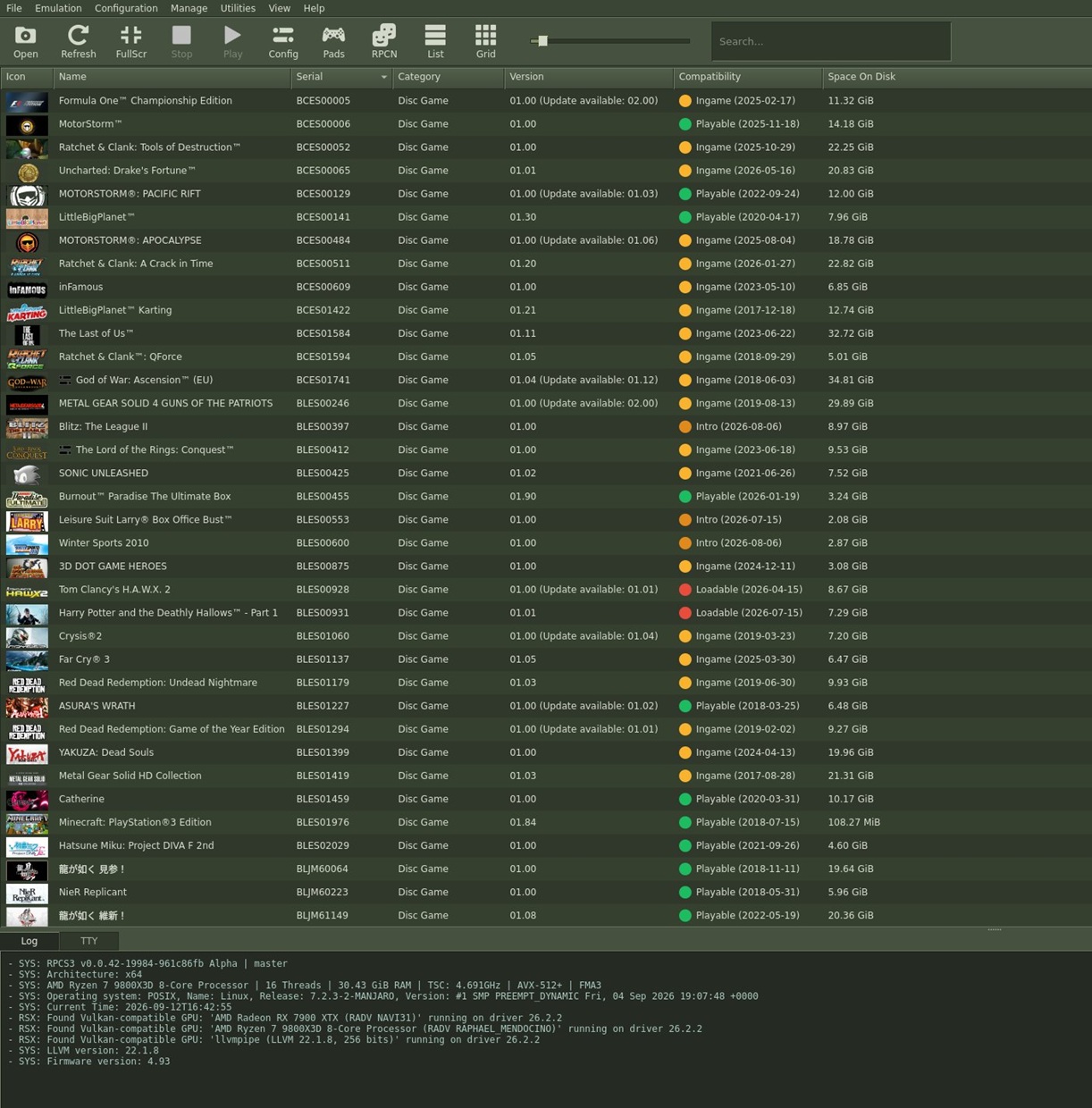
Task: Open the Utilities menu
Action: pos(238,8)
